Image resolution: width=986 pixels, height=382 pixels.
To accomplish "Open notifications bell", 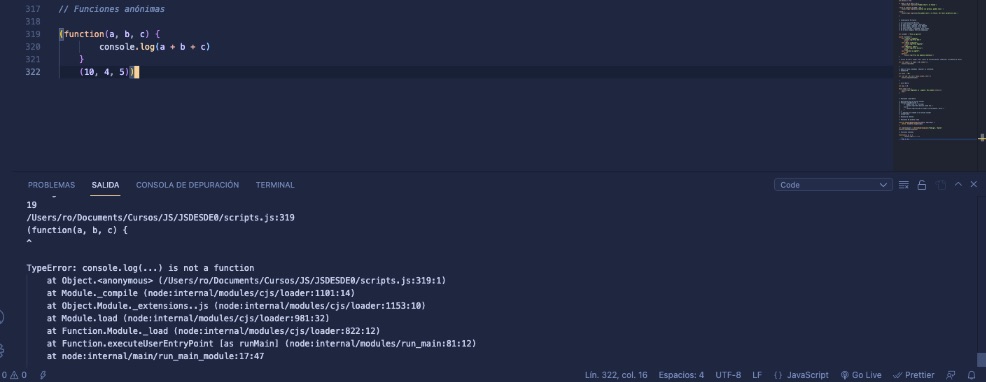I will click(972, 375).
